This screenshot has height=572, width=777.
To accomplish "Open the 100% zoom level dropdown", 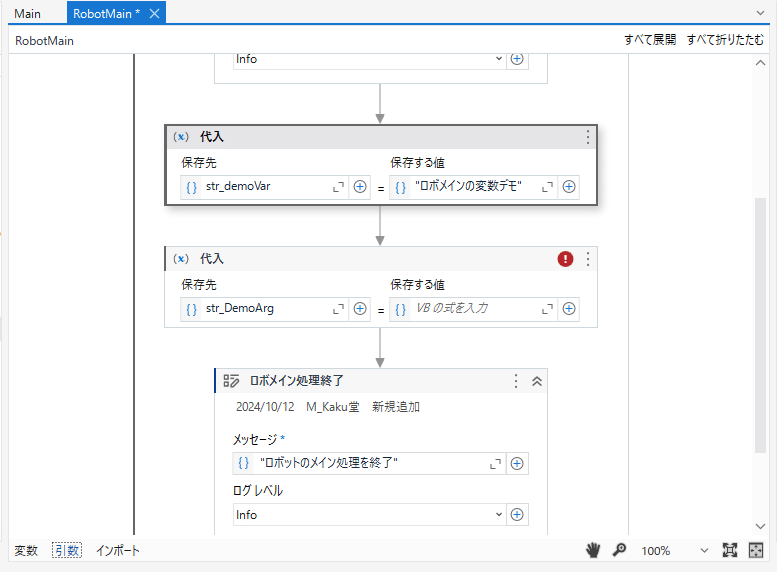I will pos(704,551).
